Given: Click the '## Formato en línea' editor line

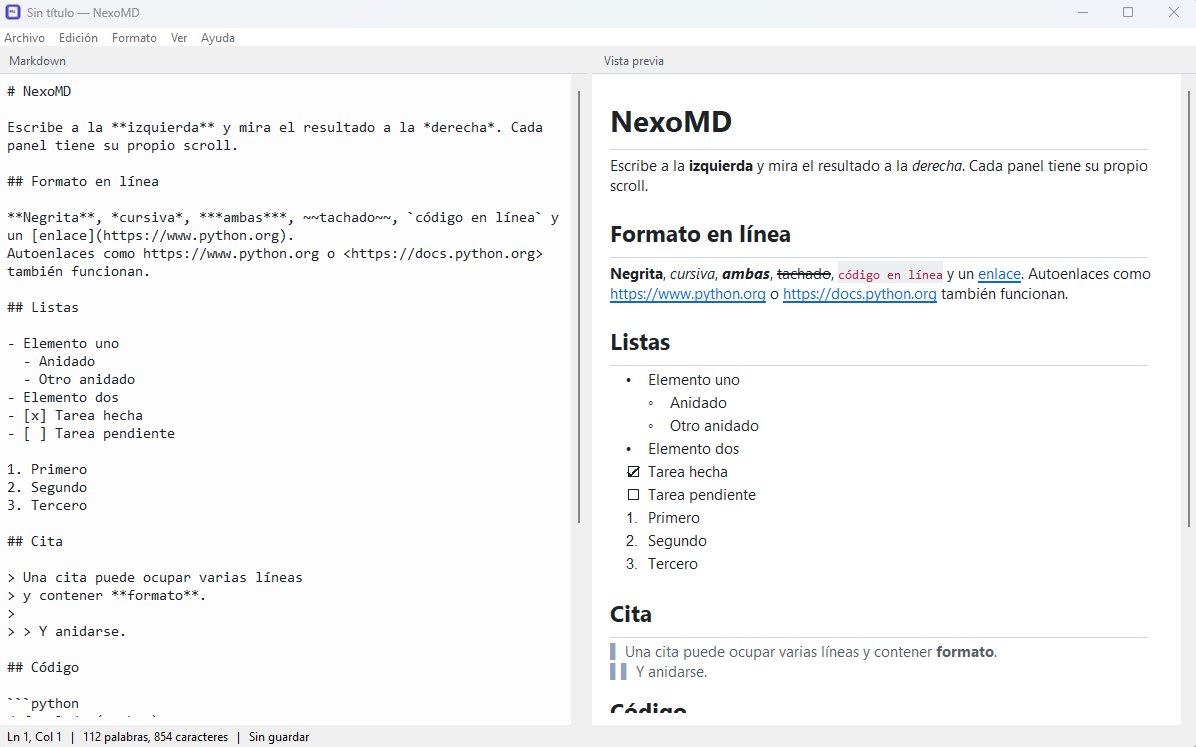Looking at the screenshot, I should tap(83, 182).
